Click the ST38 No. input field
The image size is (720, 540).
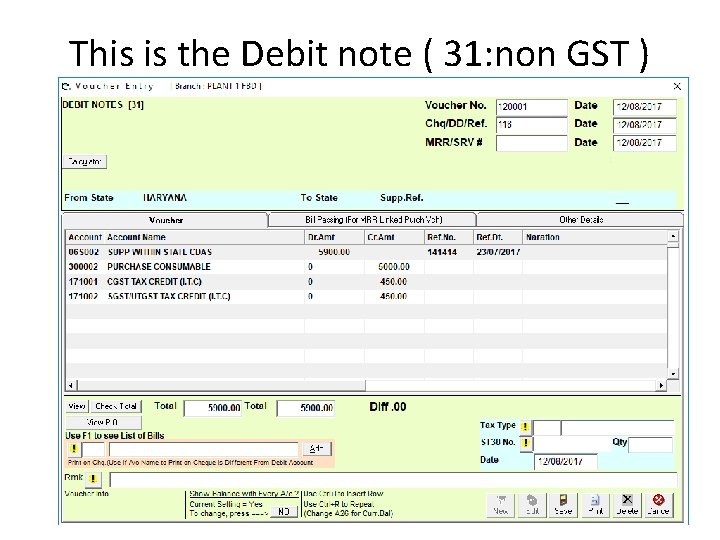pyautogui.click(x=572, y=444)
